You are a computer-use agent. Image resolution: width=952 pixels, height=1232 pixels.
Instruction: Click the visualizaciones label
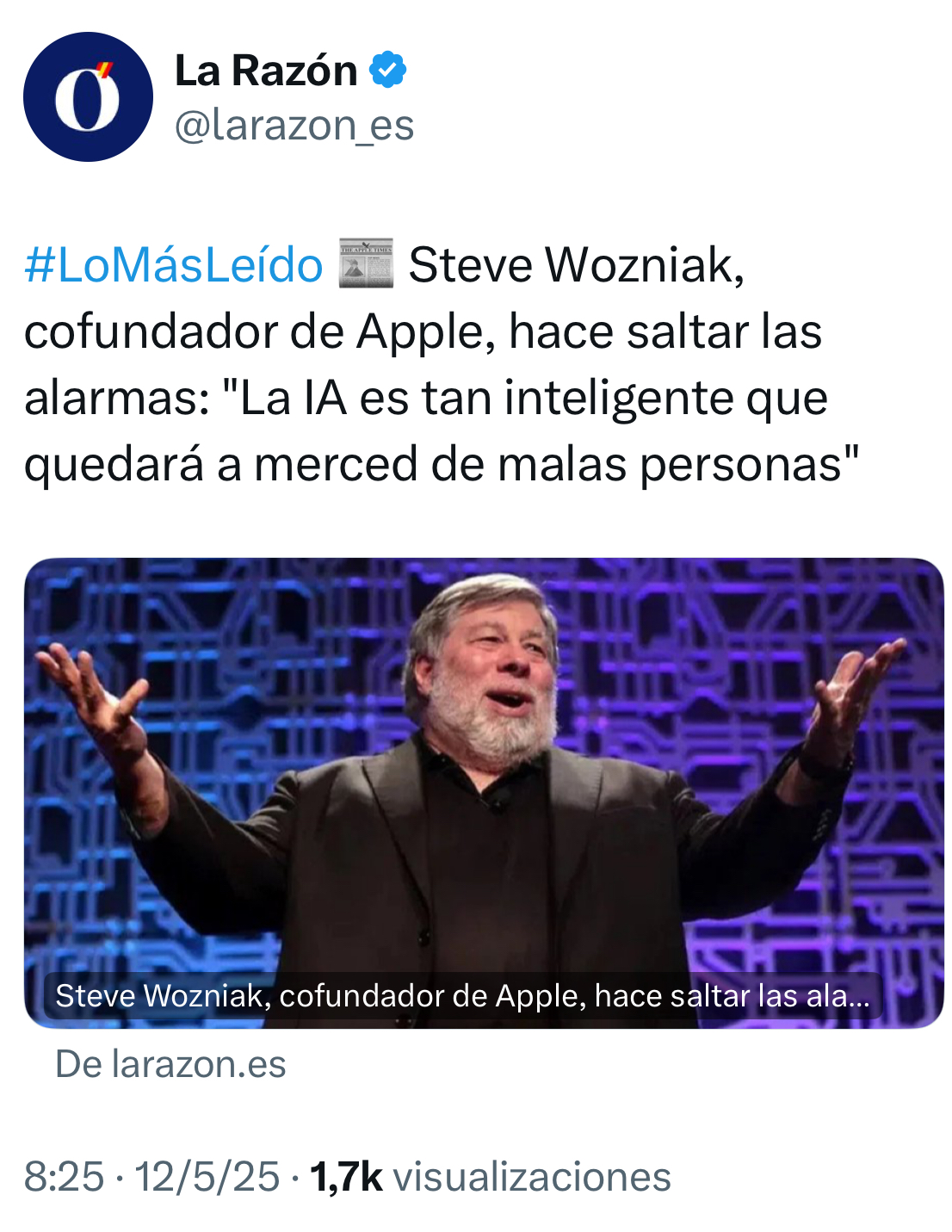[532, 1177]
